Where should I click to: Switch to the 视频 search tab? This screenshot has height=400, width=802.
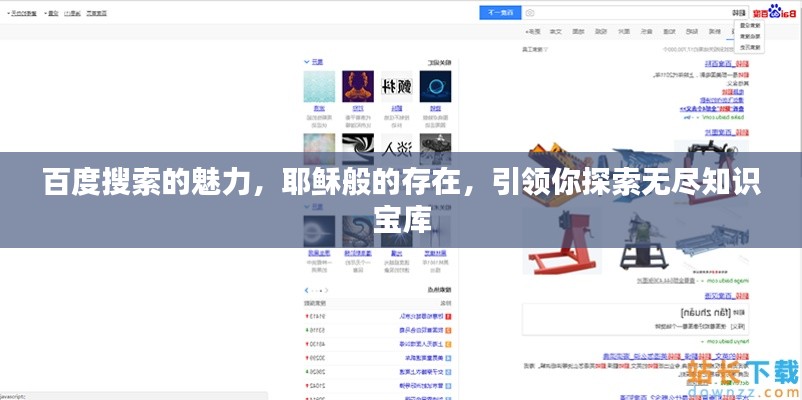click(x=602, y=32)
